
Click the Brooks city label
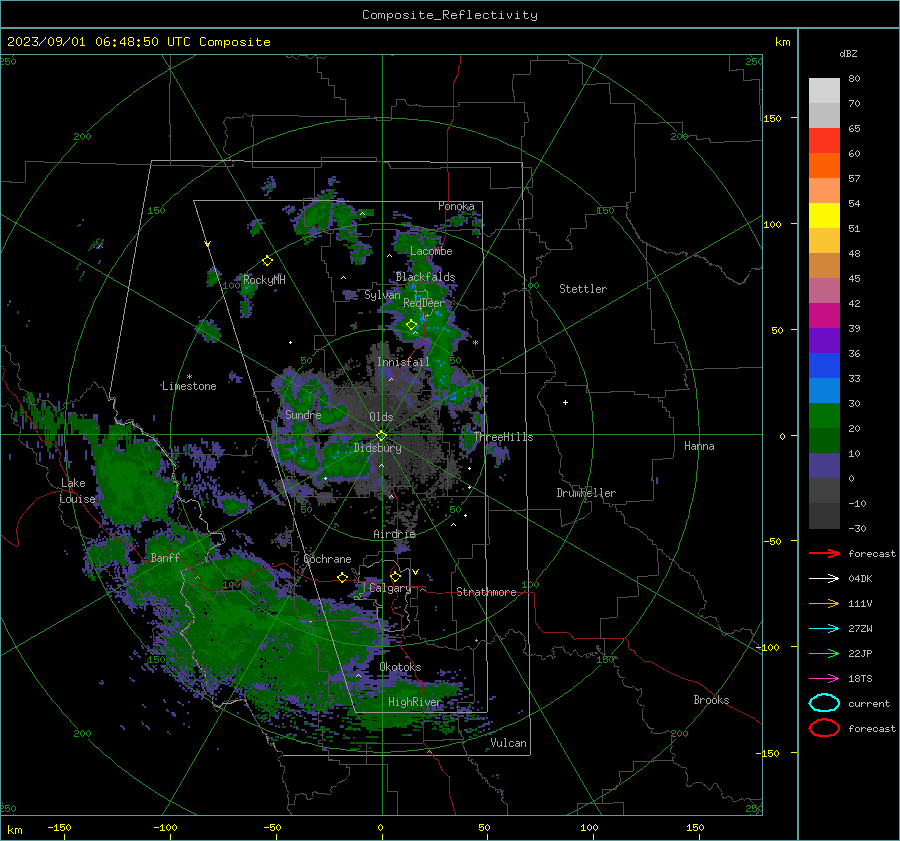point(711,700)
